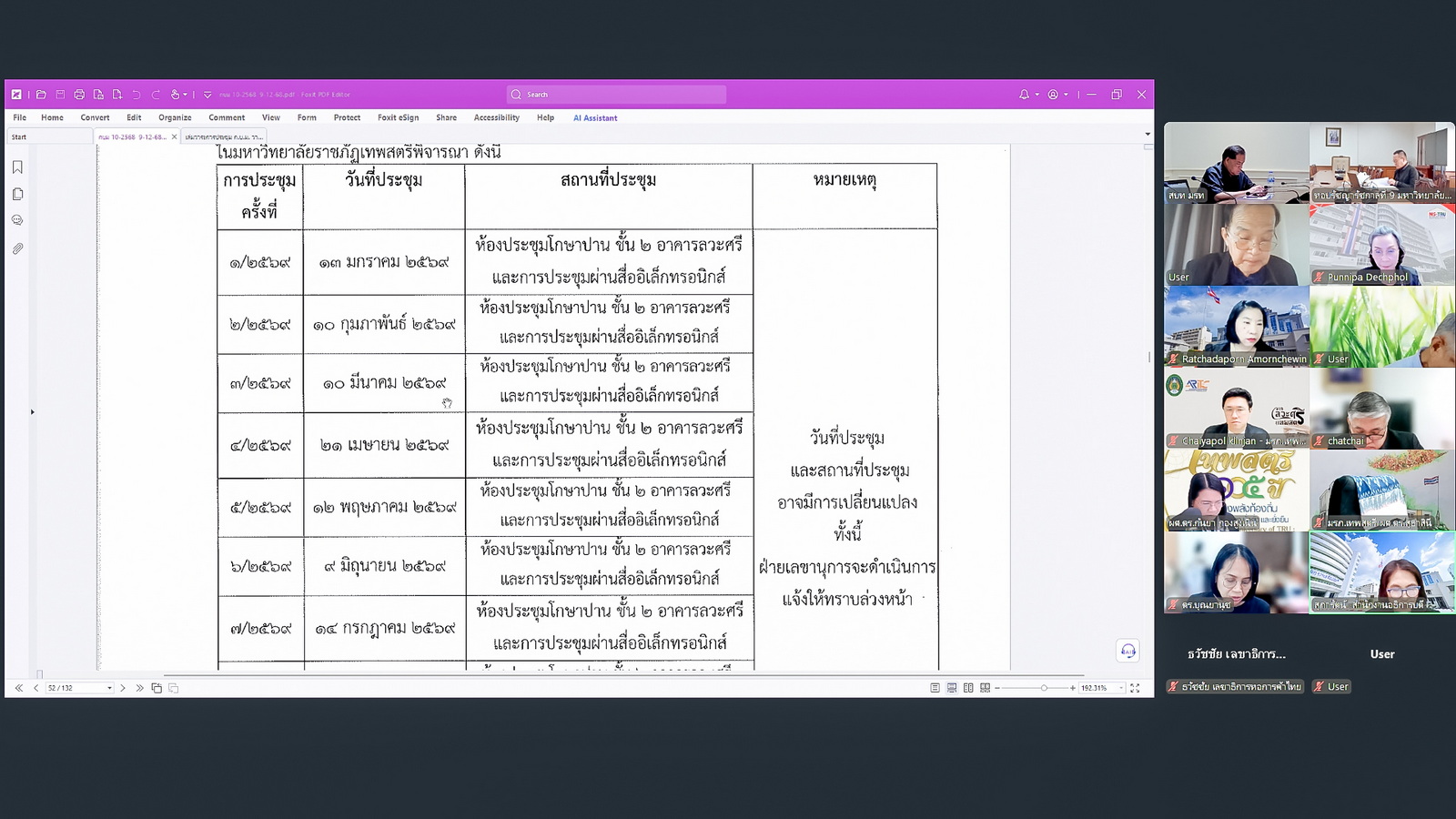Click the Open file folder icon
The image size is (1456, 819).
click(41, 95)
